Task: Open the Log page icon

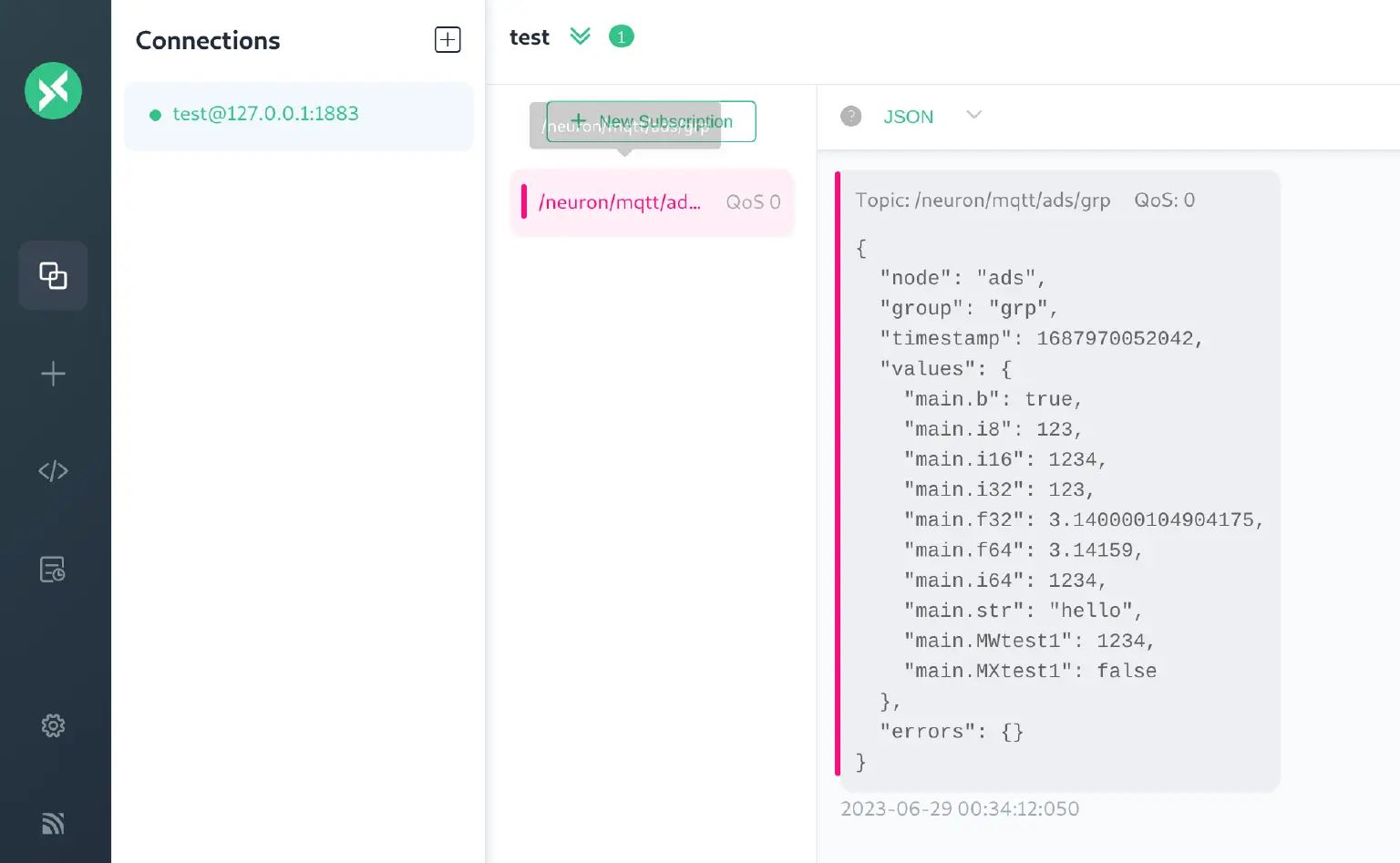Action: point(53,570)
